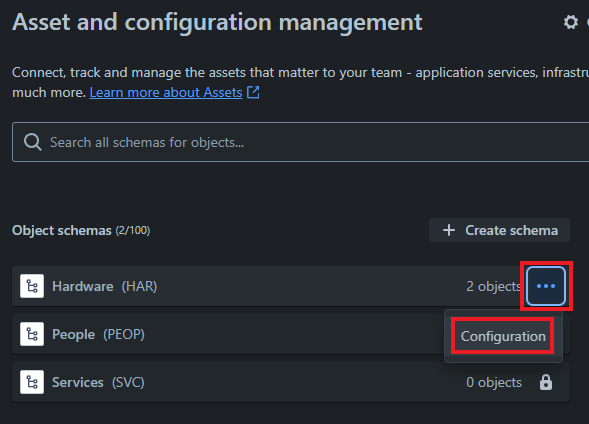Click the 2 objects count for Hardware
The width and height of the screenshot is (589, 424).
[x=494, y=287]
